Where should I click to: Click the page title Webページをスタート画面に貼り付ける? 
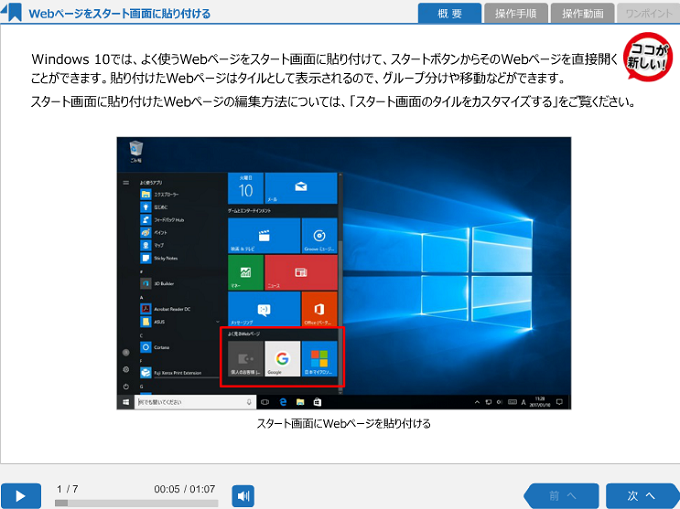(119, 13)
